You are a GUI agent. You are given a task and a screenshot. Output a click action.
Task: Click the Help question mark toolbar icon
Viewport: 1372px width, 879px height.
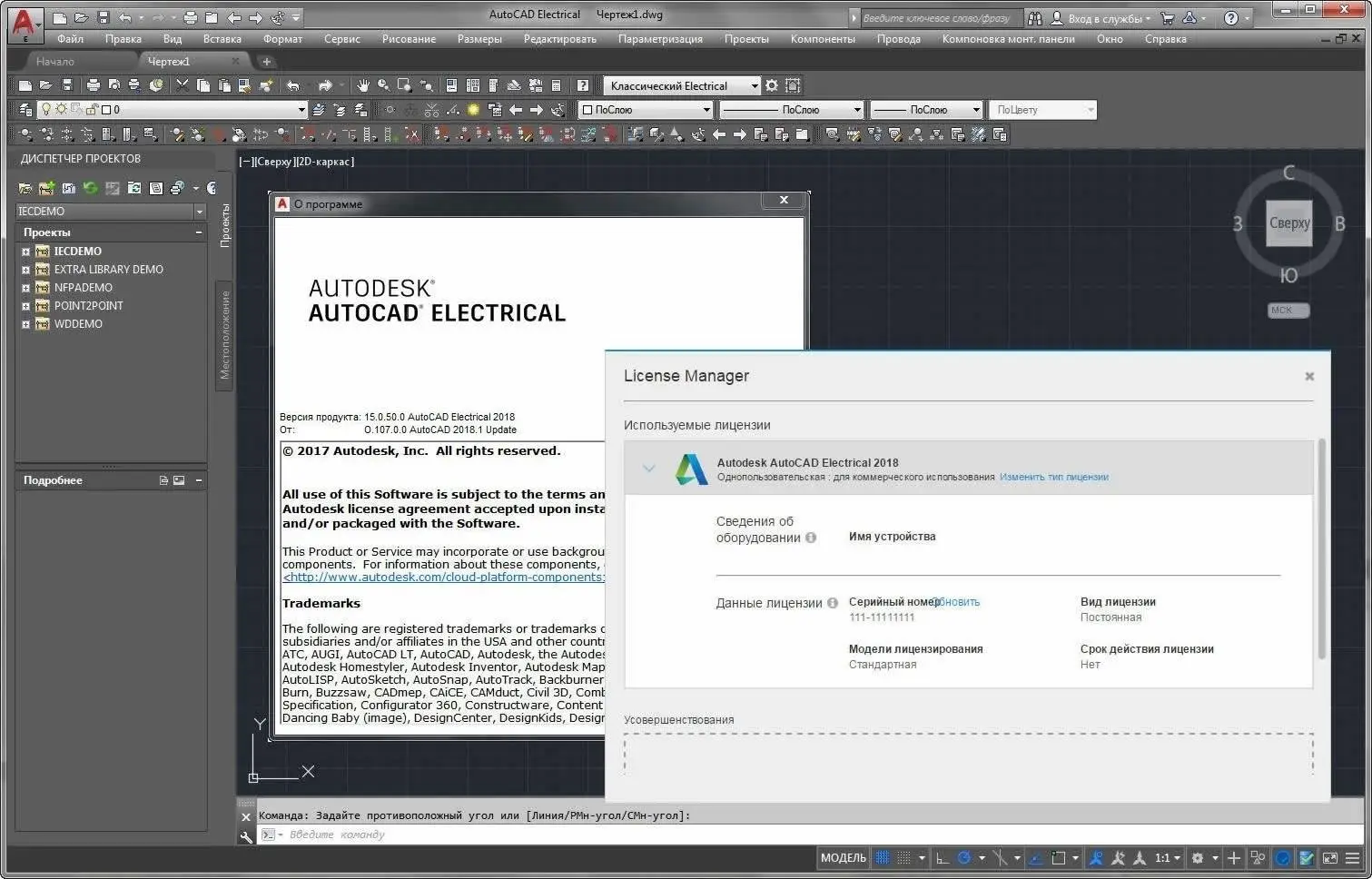point(583,85)
